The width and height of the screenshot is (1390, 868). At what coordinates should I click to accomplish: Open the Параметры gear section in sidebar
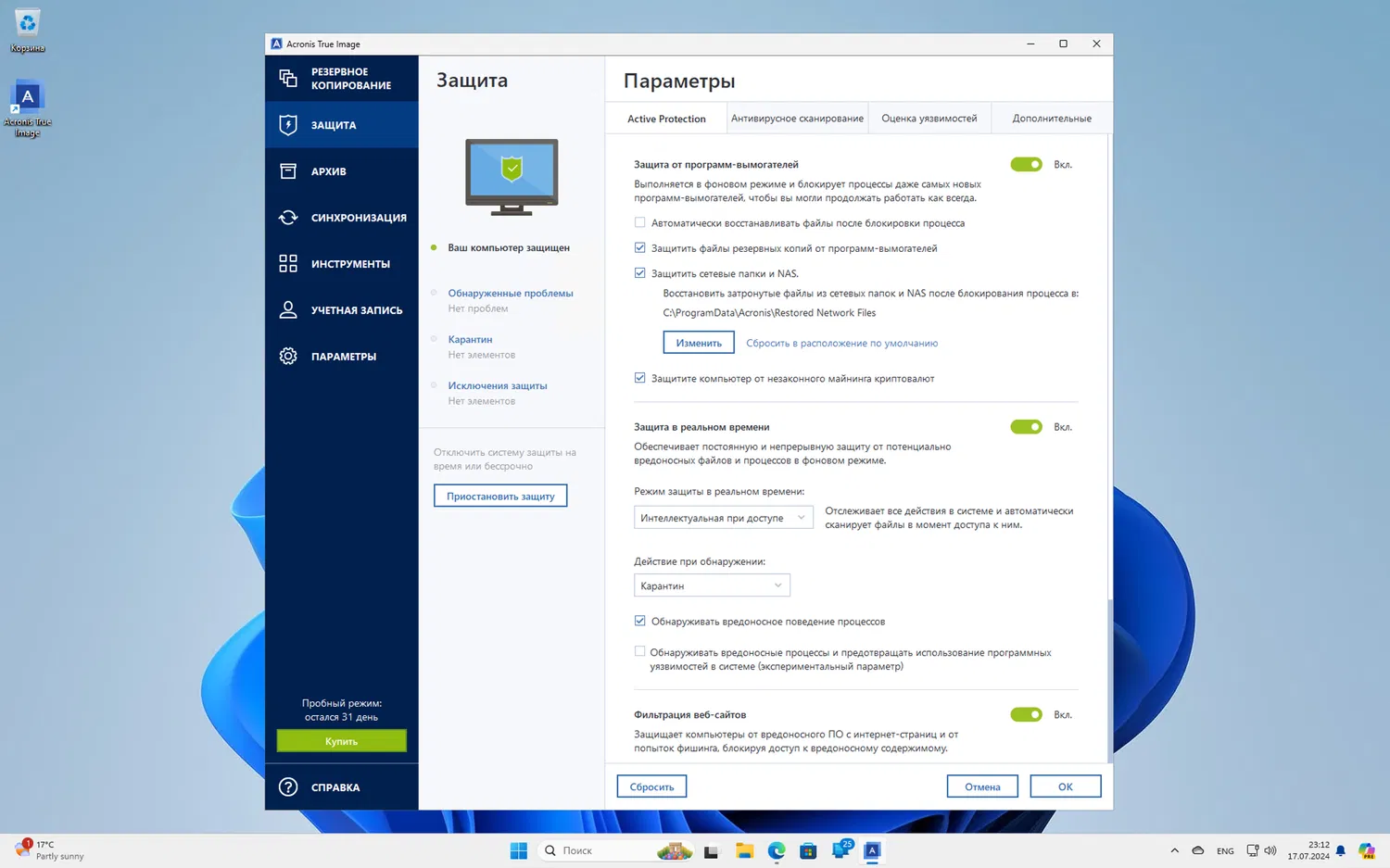[341, 357]
